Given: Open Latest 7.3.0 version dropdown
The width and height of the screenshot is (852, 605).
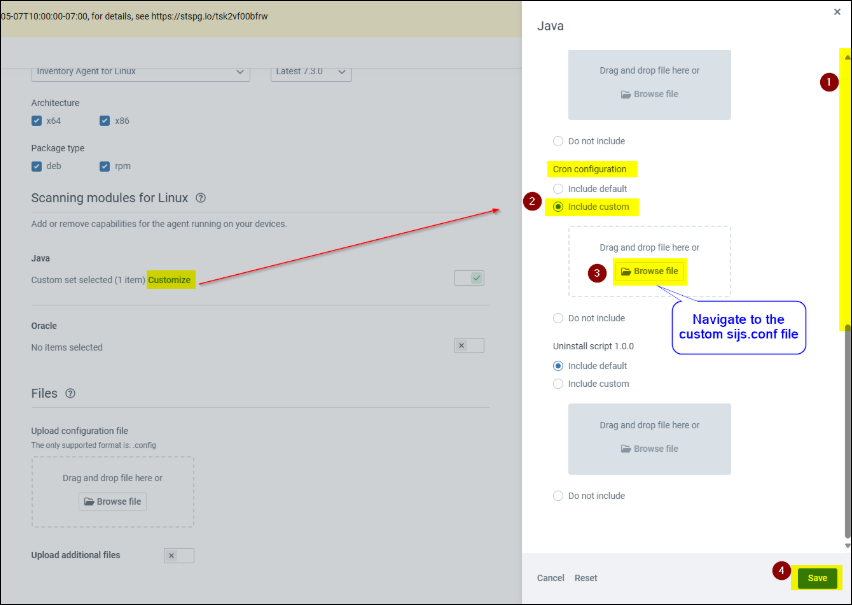Looking at the screenshot, I should (311, 72).
